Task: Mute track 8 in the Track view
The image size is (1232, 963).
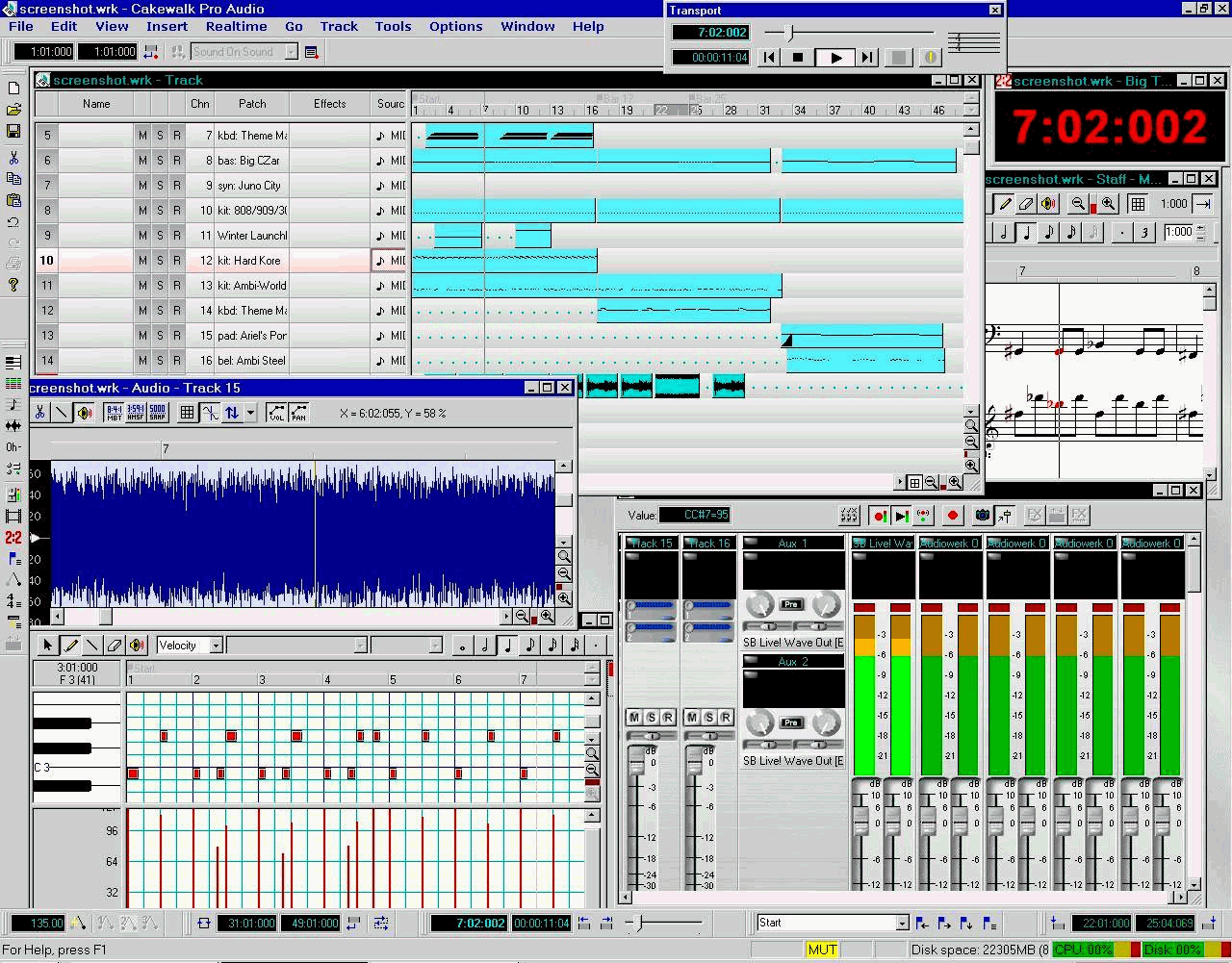Action: coord(142,211)
